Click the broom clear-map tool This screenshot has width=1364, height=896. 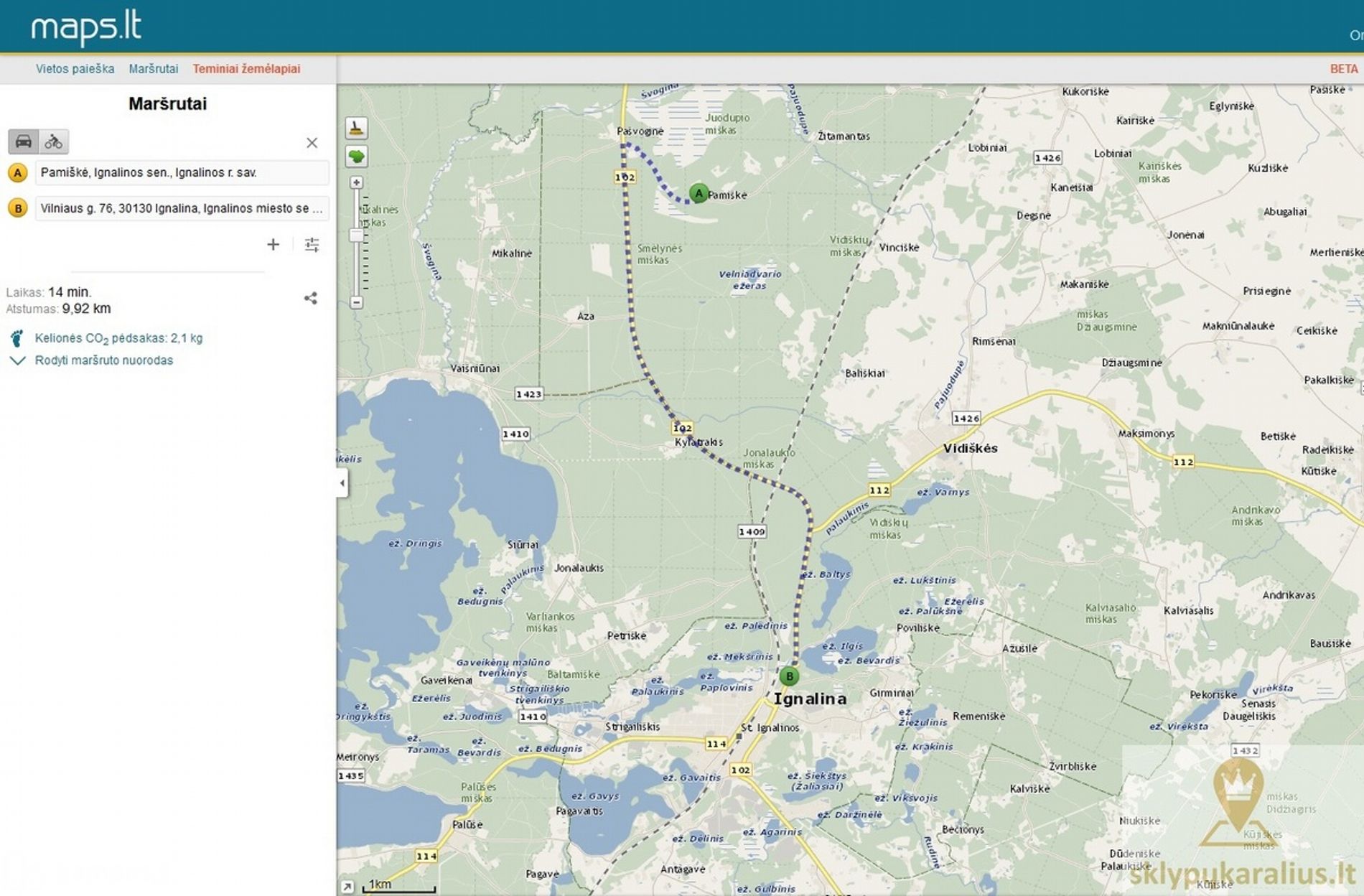(x=356, y=129)
